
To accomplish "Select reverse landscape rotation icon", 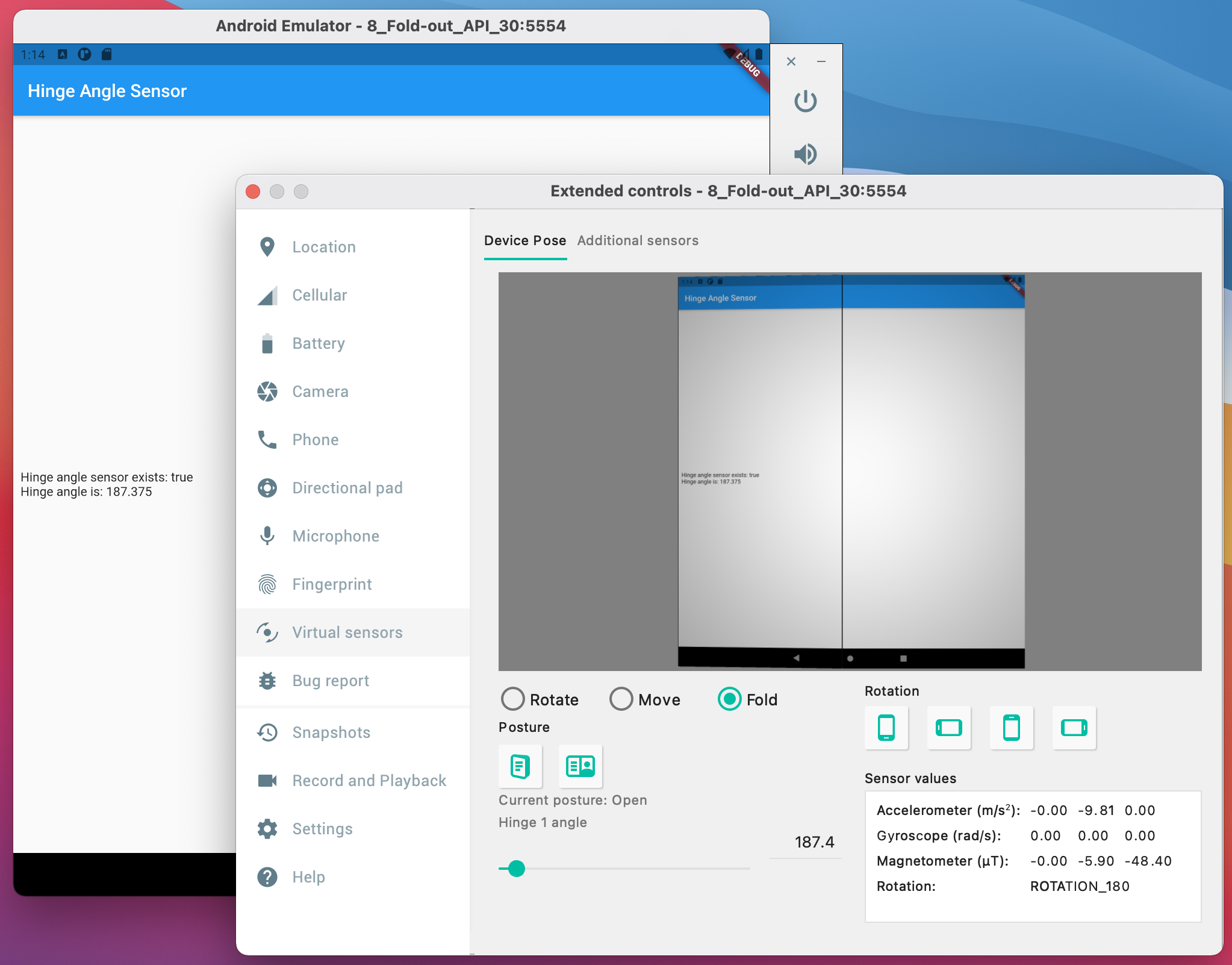I will tap(1074, 727).
